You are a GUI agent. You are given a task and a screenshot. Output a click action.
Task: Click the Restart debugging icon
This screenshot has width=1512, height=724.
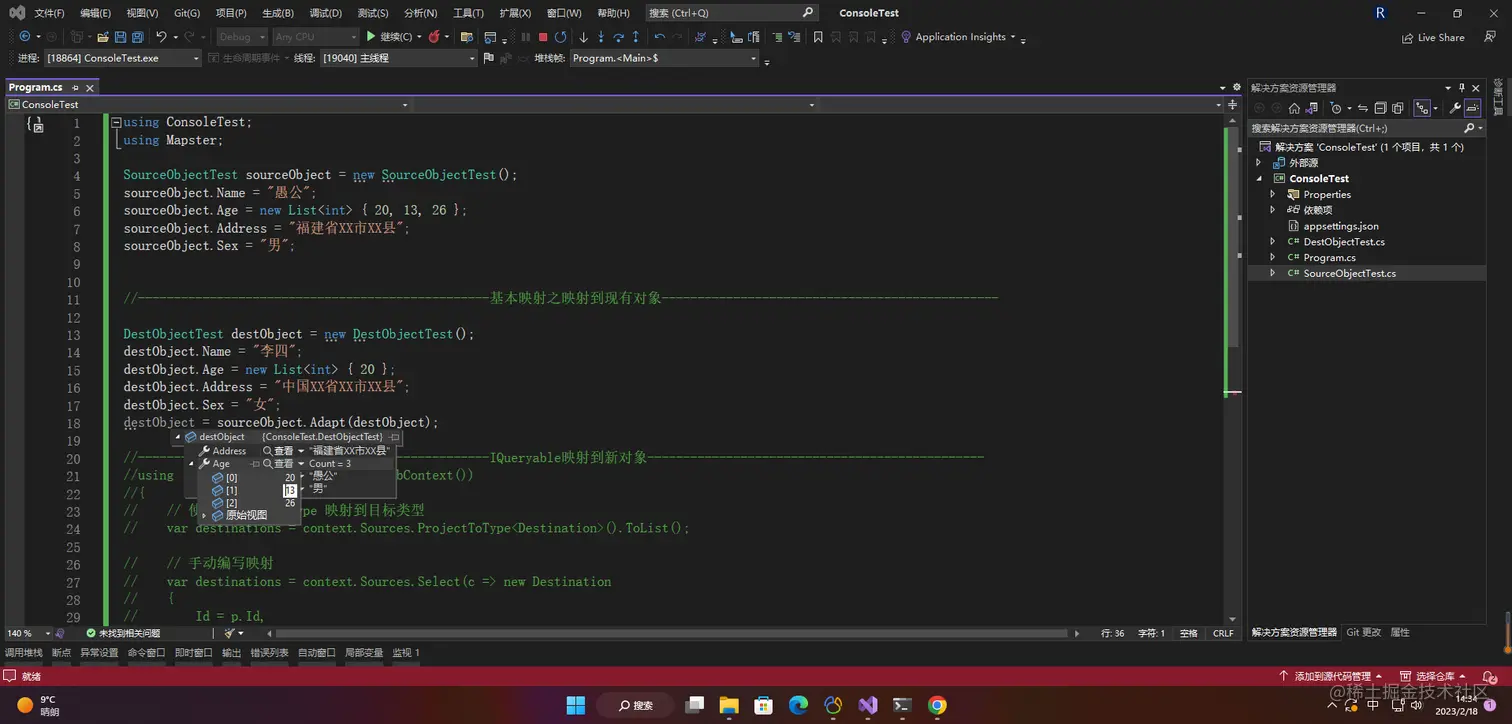coord(559,37)
